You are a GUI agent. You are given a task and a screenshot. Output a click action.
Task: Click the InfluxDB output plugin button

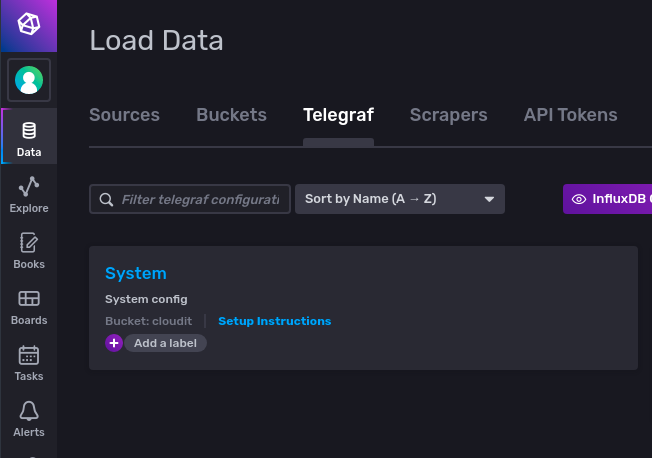point(608,199)
